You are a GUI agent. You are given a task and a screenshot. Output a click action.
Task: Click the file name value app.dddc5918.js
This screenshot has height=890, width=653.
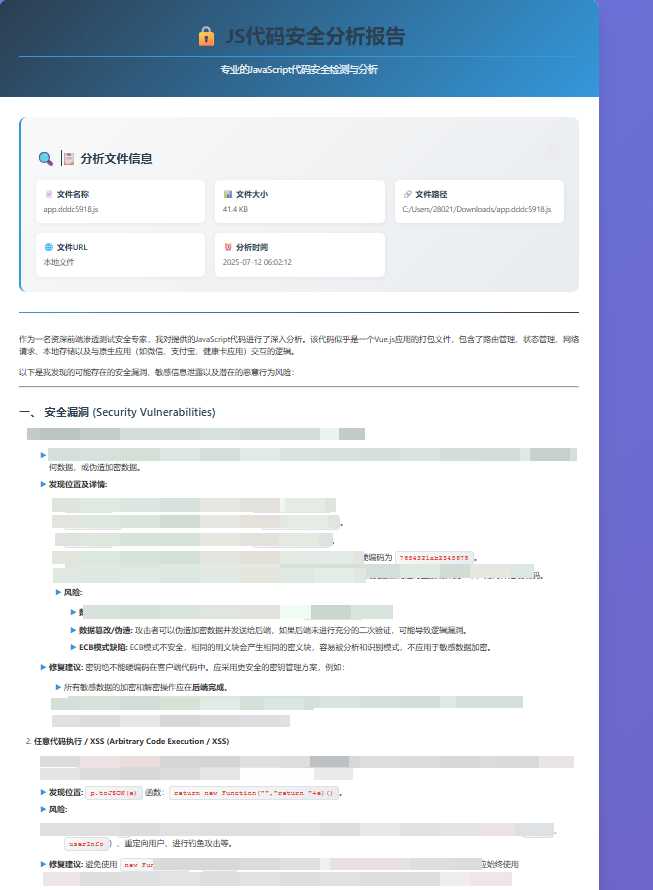pos(71,209)
